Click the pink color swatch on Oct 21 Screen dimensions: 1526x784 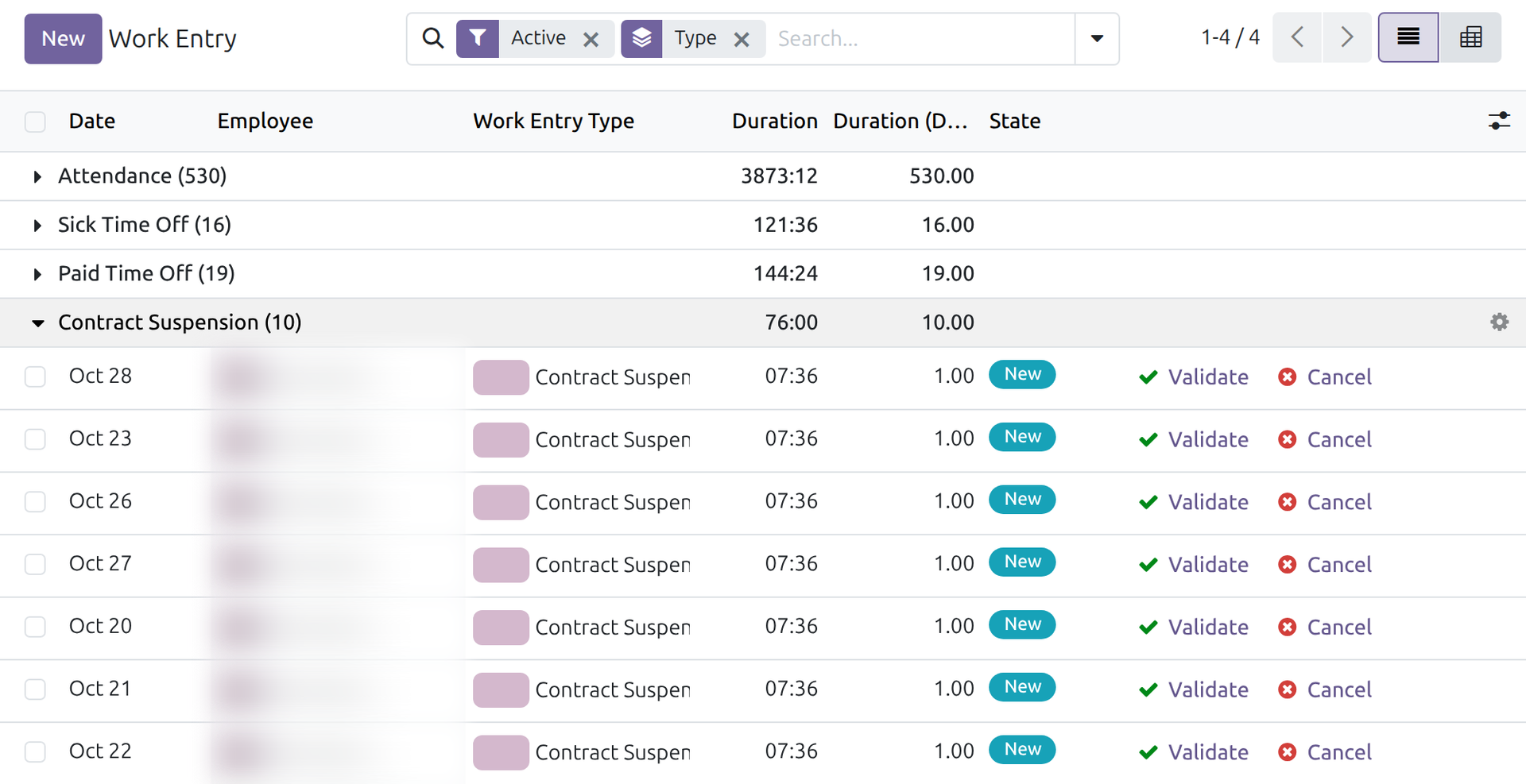point(501,690)
